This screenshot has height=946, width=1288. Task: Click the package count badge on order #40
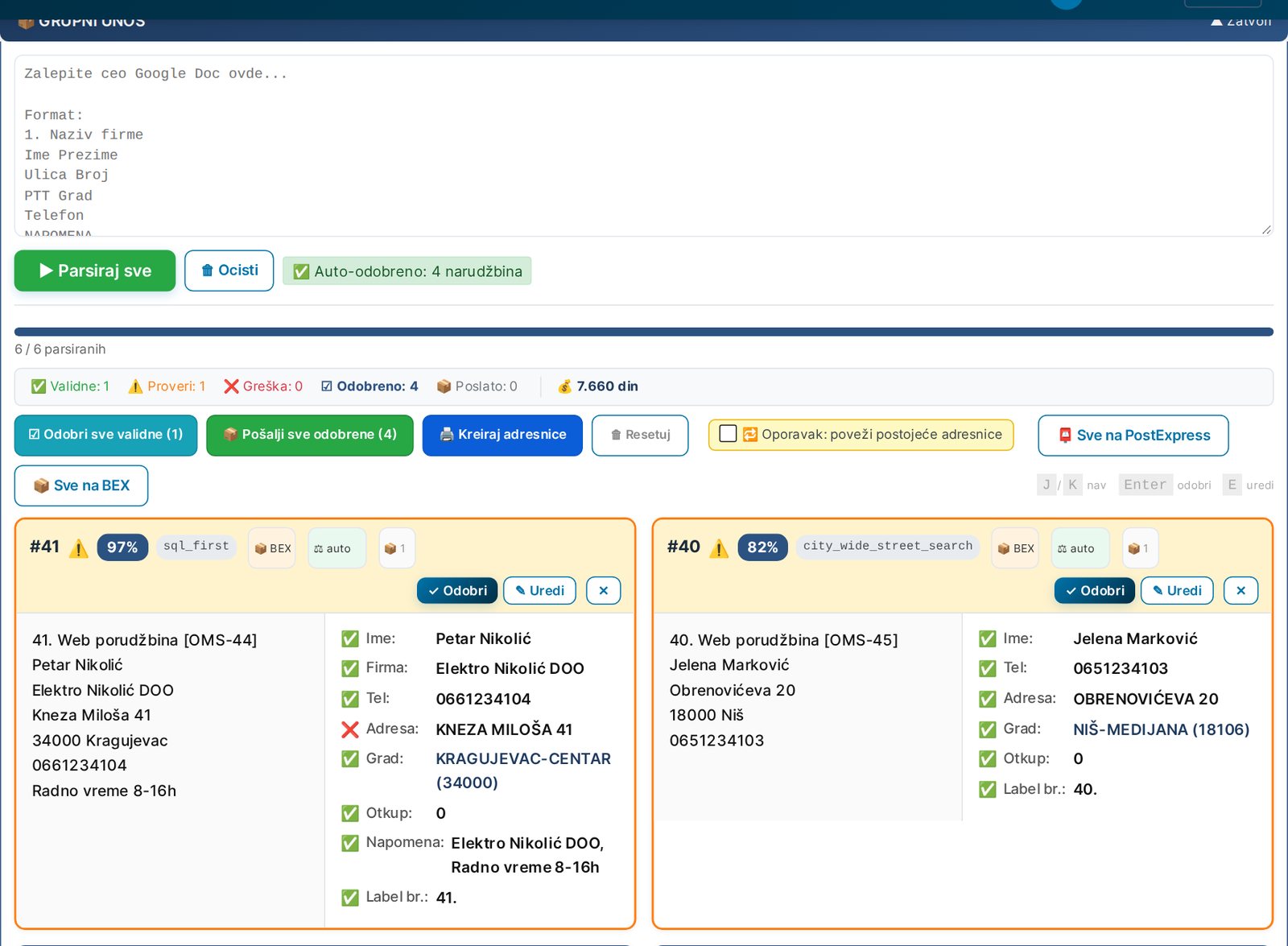coord(1141,548)
